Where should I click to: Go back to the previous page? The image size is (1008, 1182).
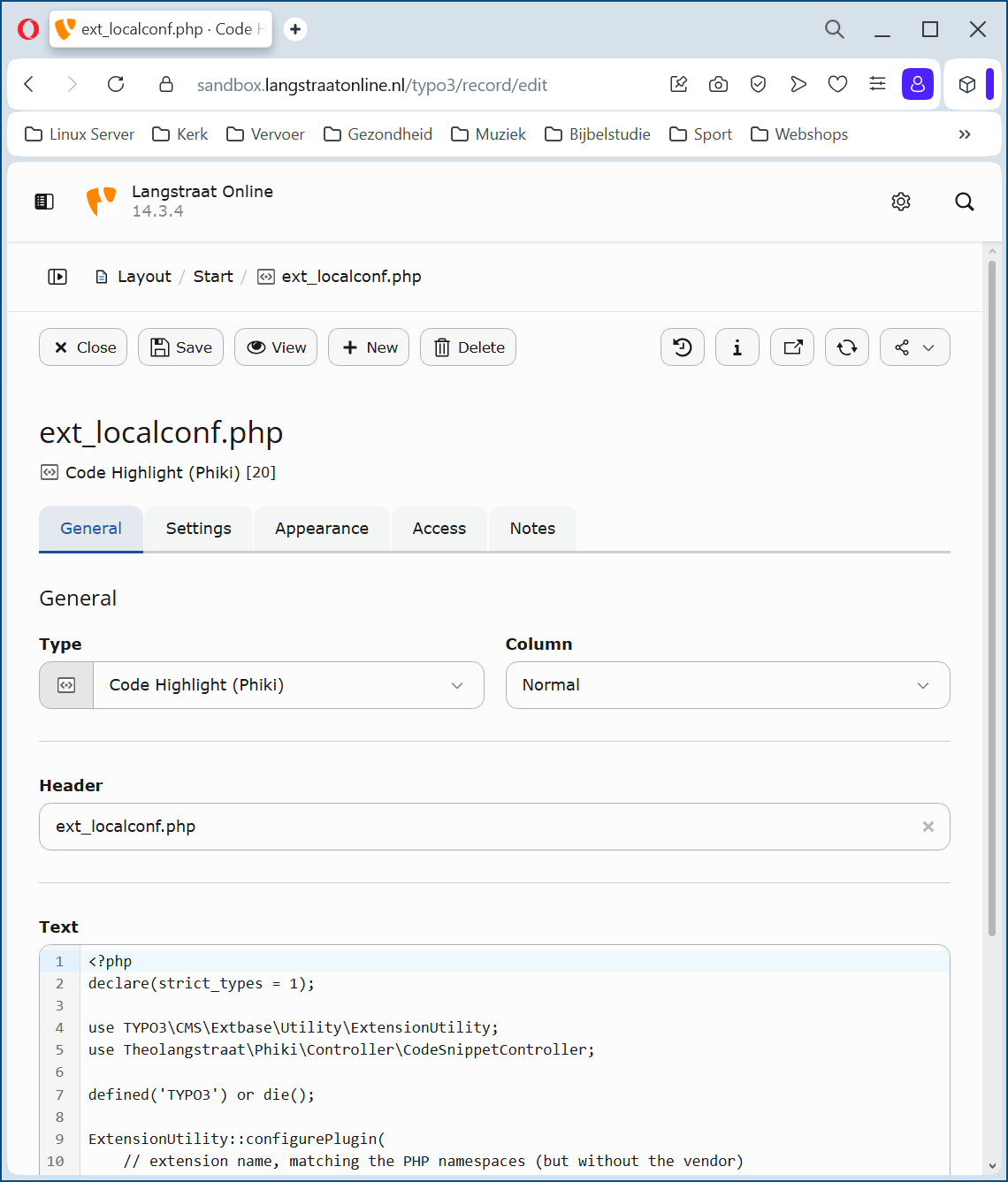pos(29,84)
